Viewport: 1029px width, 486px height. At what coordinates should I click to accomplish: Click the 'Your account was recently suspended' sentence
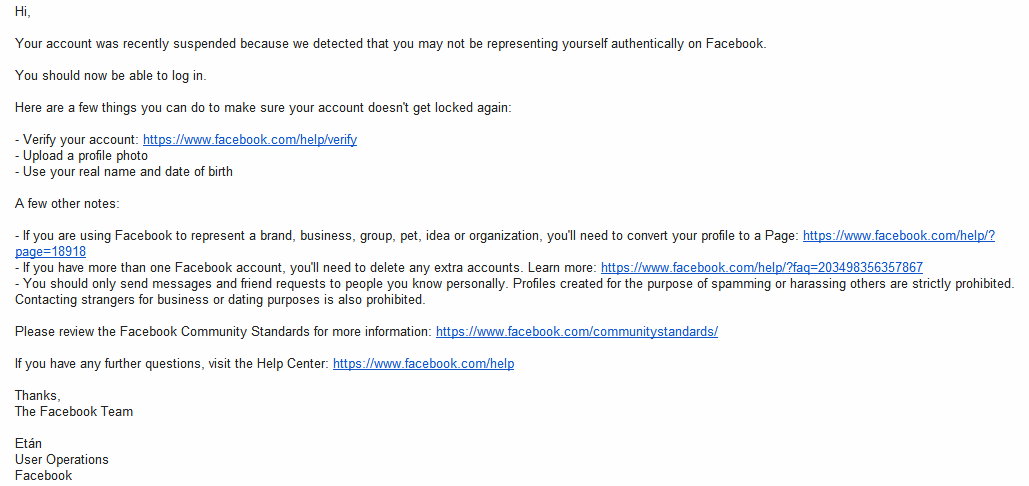pos(390,45)
